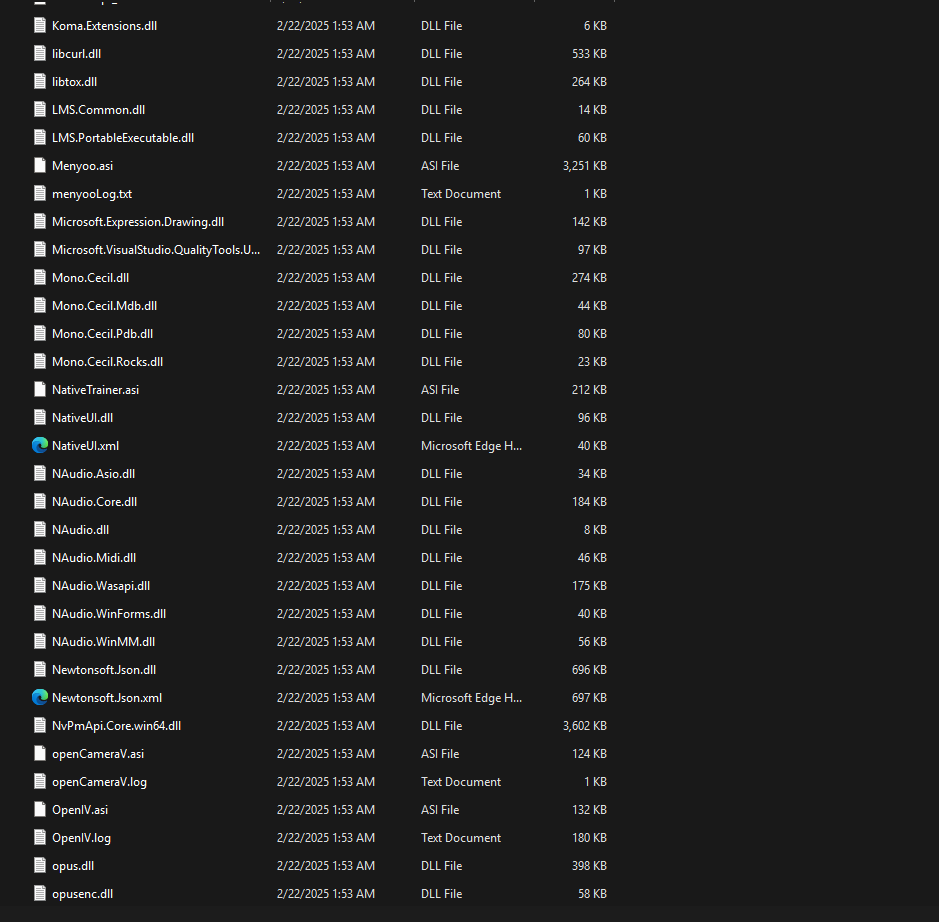The width and height of the screenshot is (939, 922).
Task: Click the 697 KB size of Newtonsoft.Json.xml
Action: [589, 698]
